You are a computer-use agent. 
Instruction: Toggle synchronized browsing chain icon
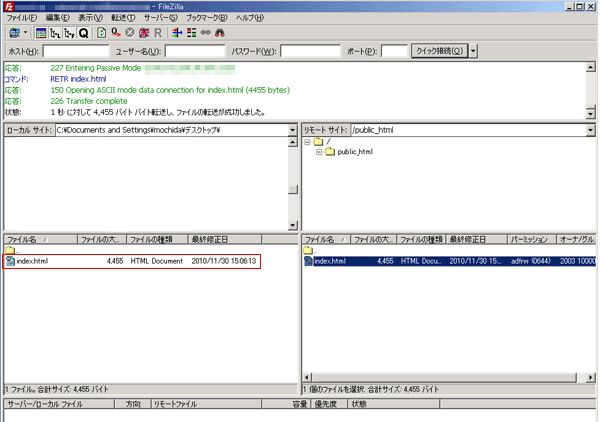click(x=205, y=33)
